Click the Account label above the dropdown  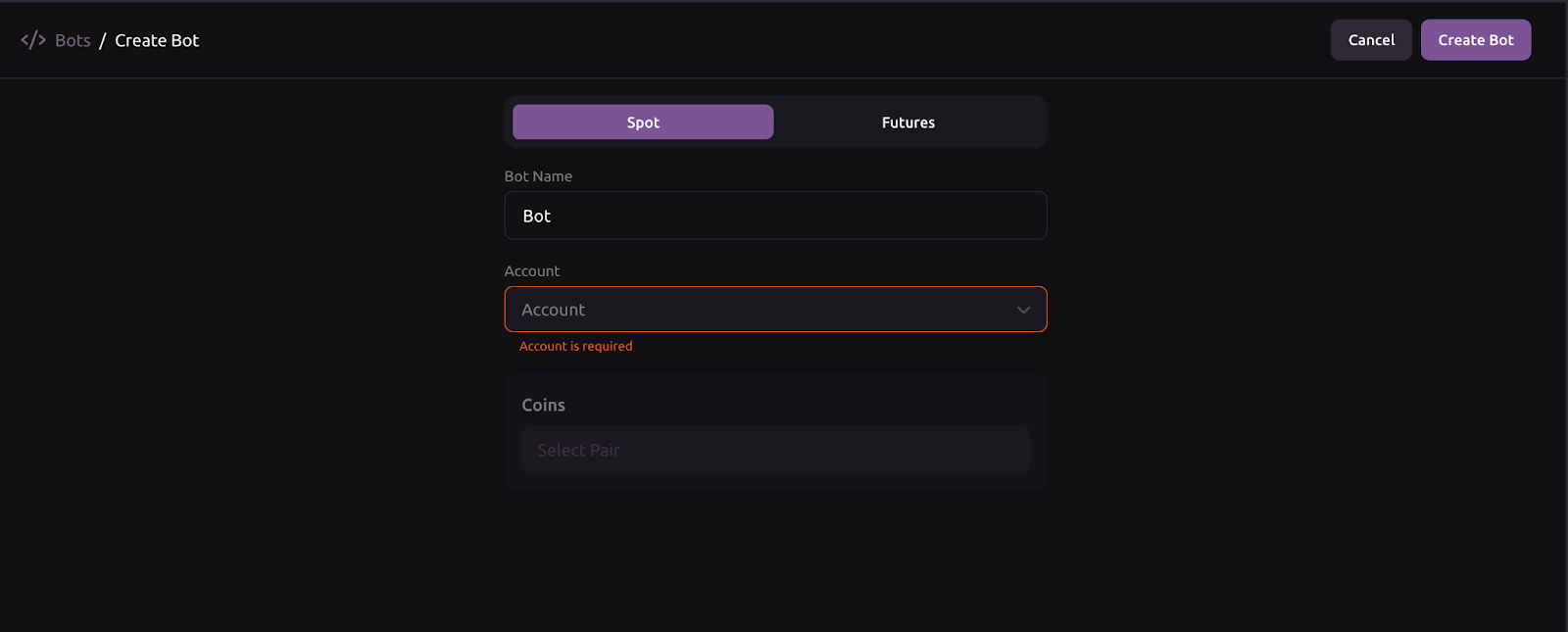point(532,271)
